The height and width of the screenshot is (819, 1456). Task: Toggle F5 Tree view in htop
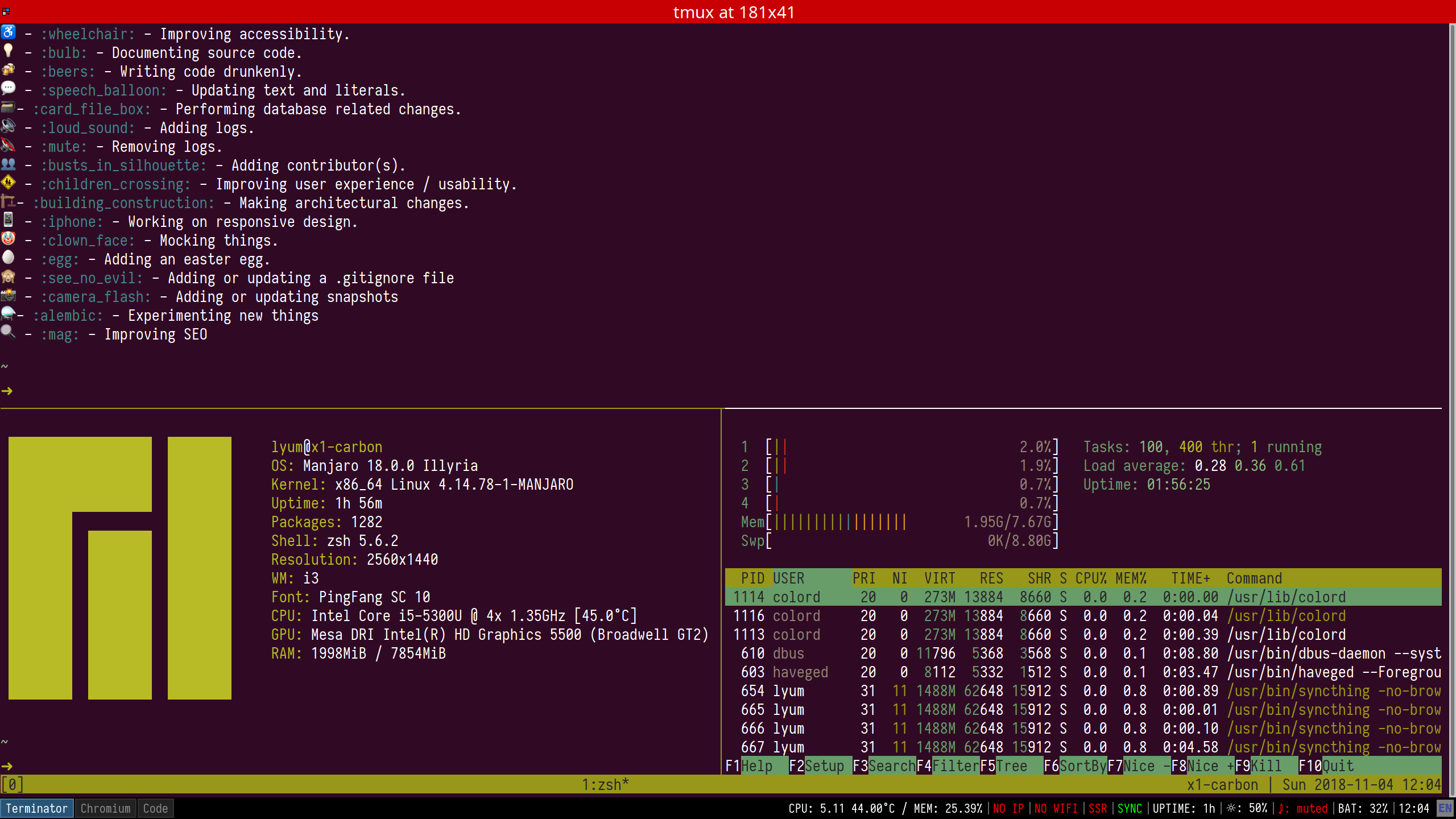click(1011, 766)
